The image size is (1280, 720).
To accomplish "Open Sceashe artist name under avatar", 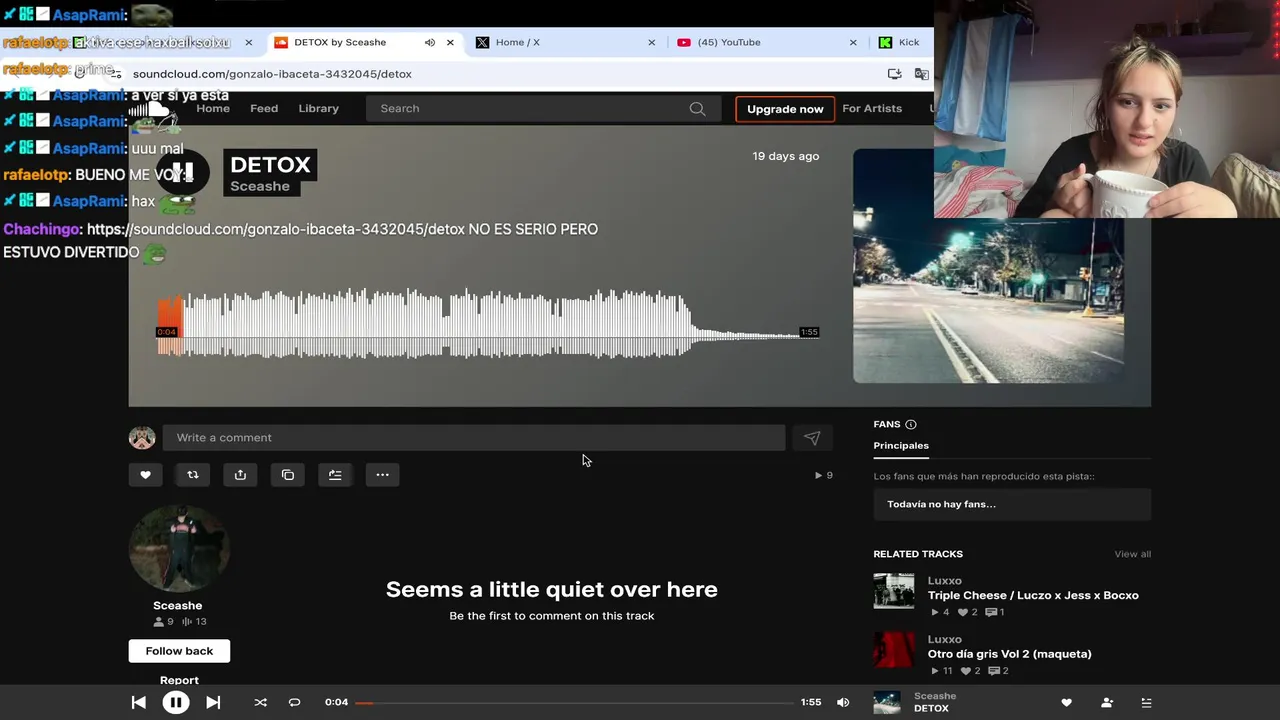I will [x=178, y=605].
